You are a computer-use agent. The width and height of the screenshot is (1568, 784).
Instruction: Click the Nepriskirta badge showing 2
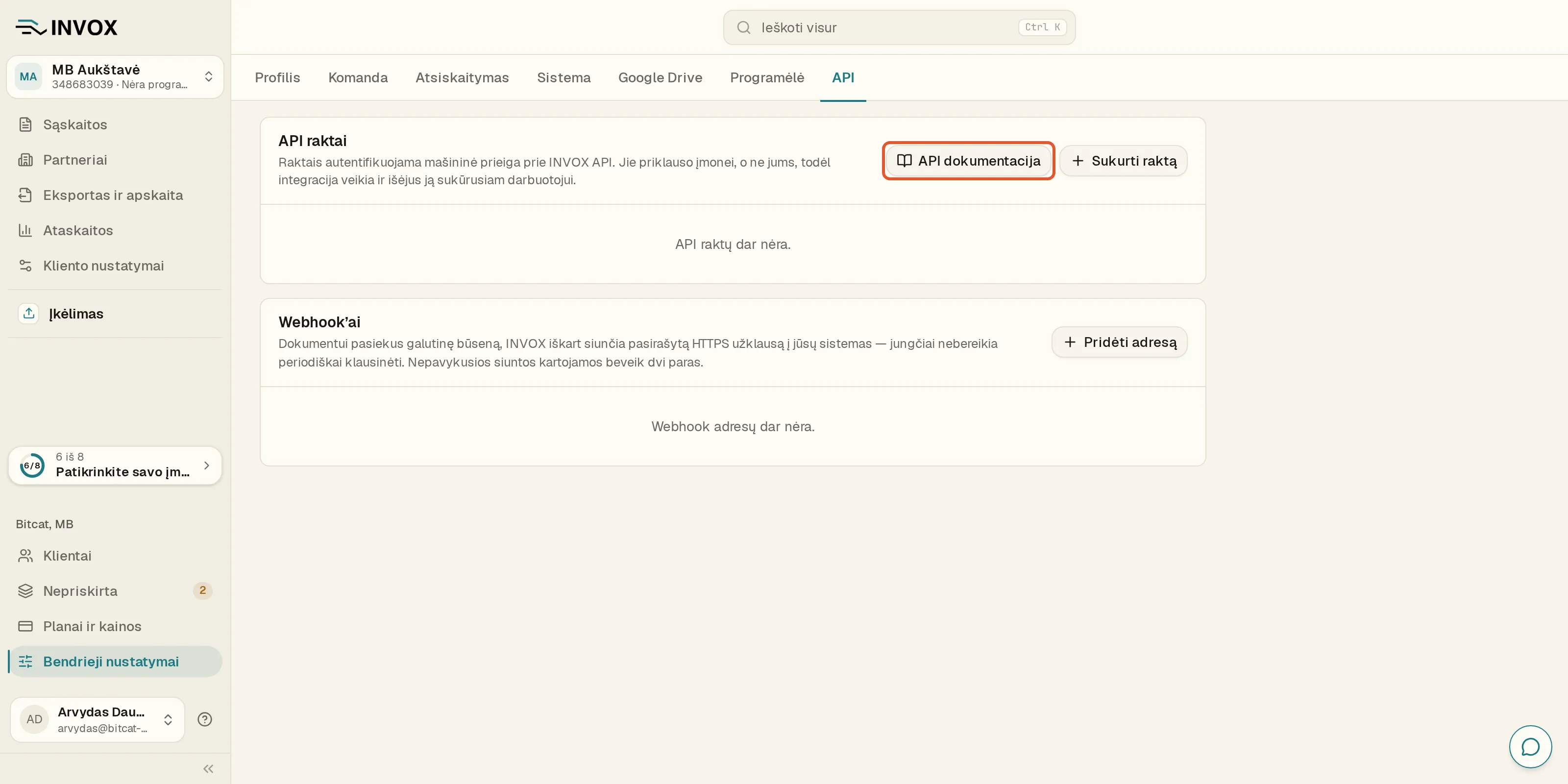pos(203,590)
